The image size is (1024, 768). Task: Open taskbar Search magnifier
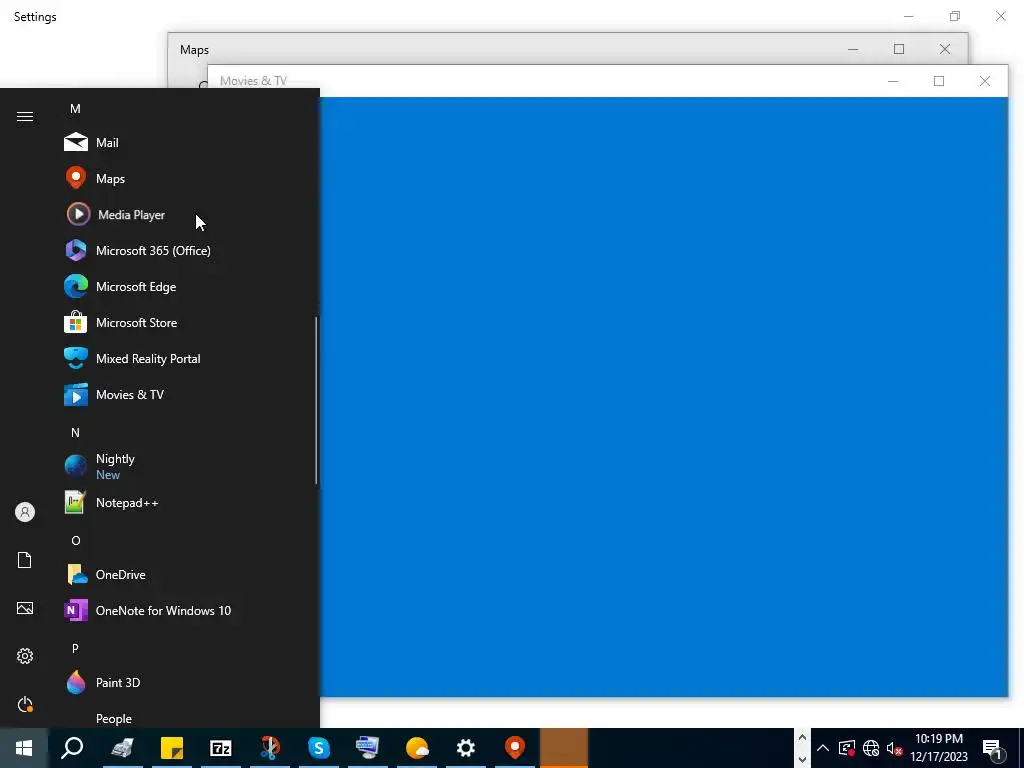(72, 748)
